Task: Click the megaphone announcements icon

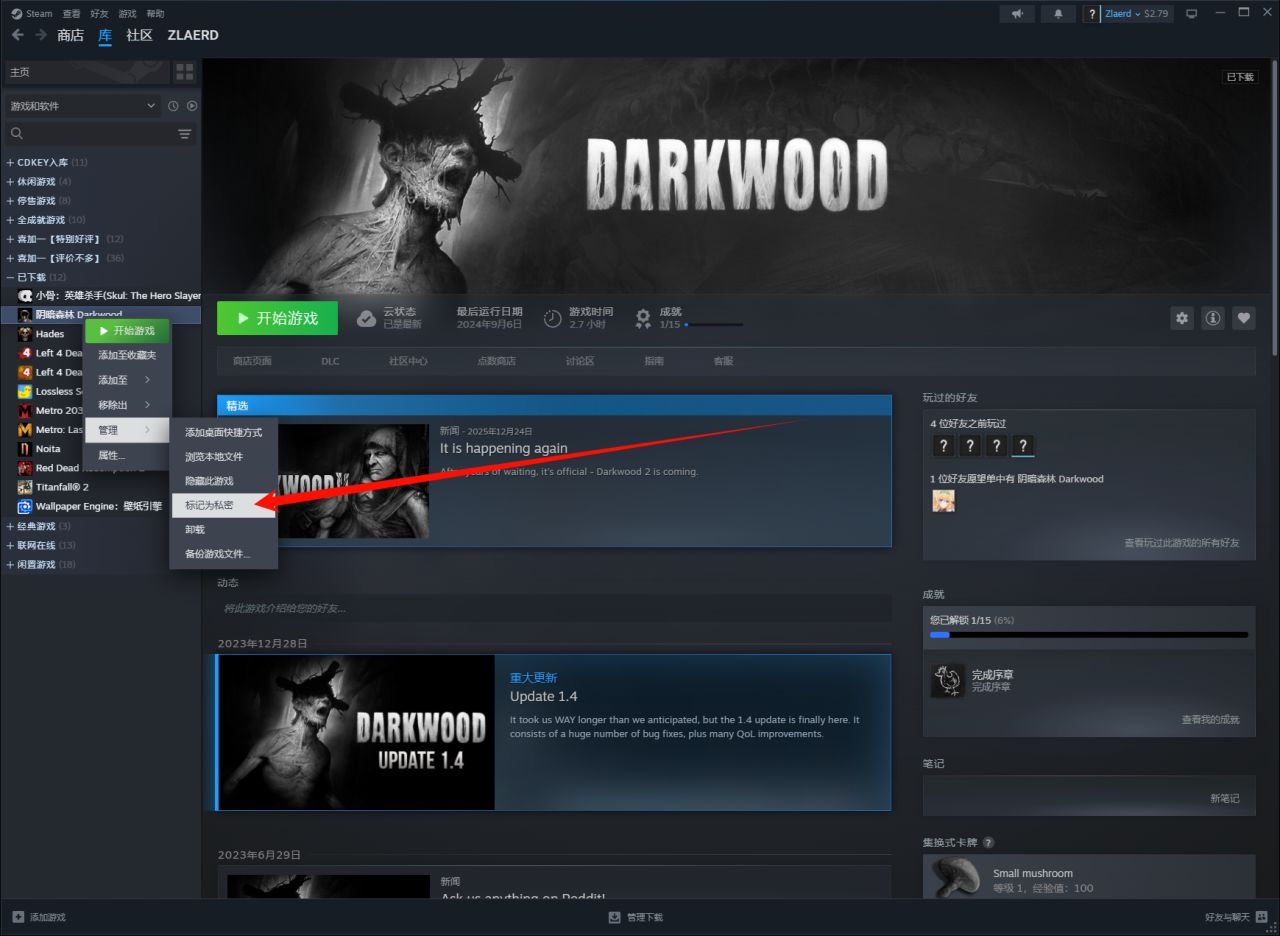Action: tap(1017, 14)
